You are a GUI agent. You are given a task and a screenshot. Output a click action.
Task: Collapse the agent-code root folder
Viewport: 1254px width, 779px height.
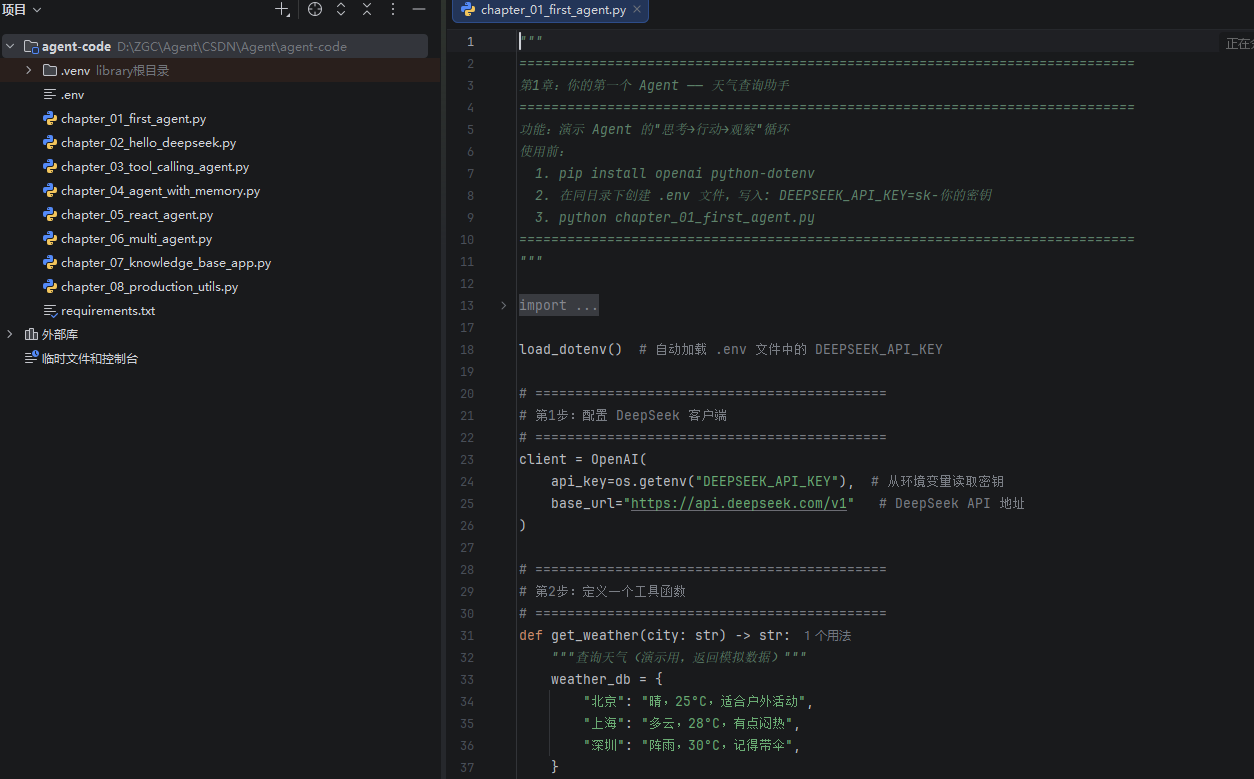point(10,47)
